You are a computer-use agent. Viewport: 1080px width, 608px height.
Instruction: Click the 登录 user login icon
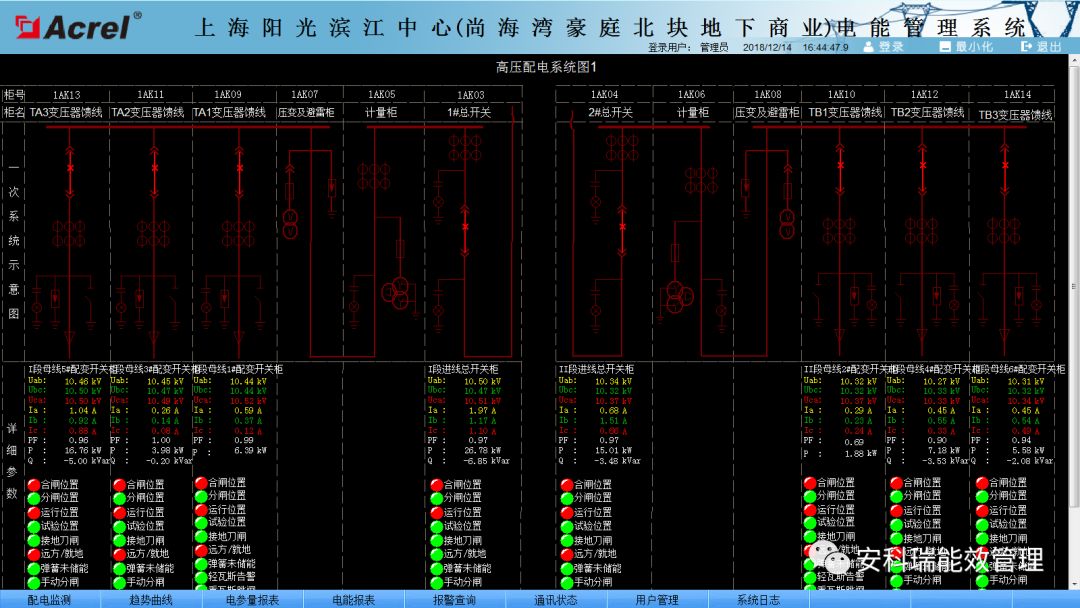pyautogui.click(x=868, y=46)
